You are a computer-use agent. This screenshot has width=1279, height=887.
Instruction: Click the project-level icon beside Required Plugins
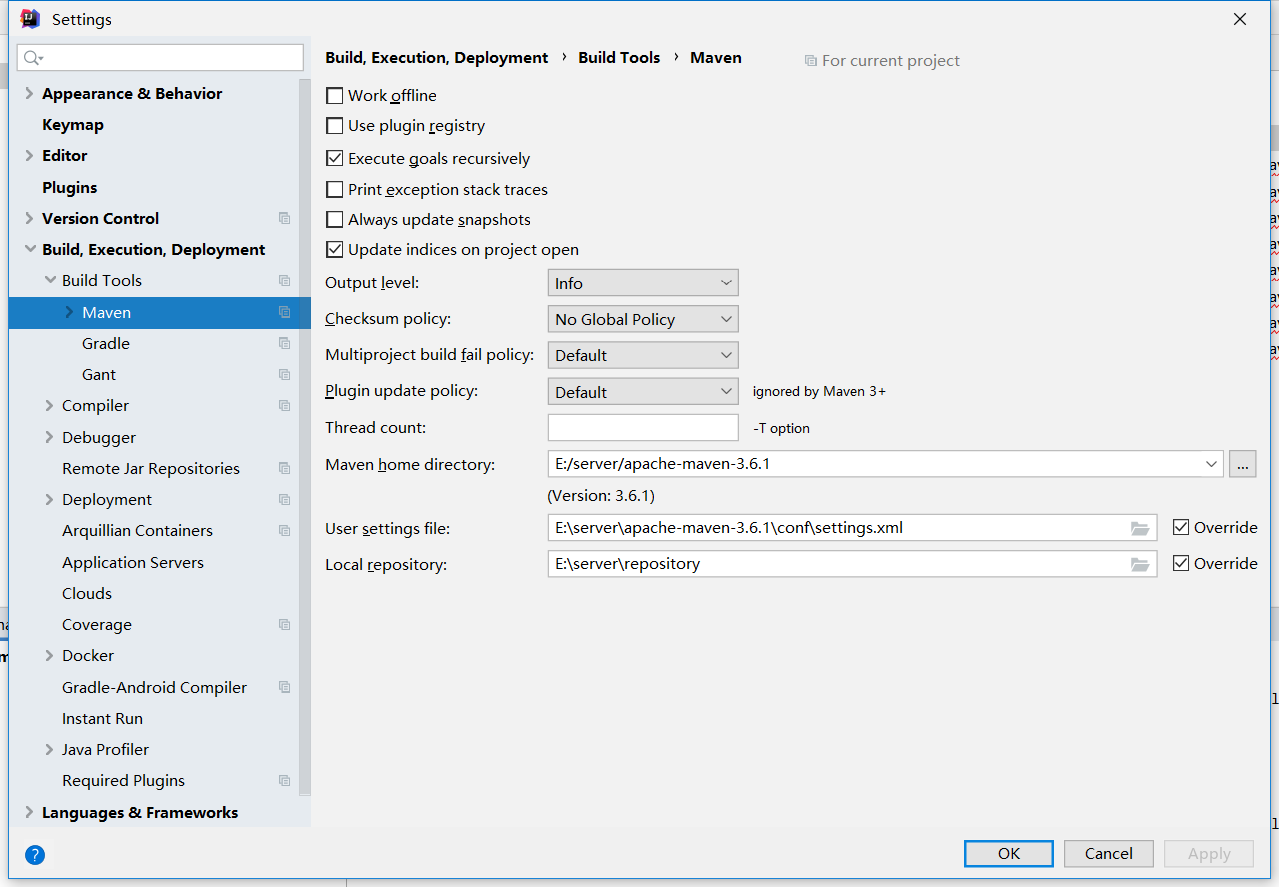[x=285, y=780]
